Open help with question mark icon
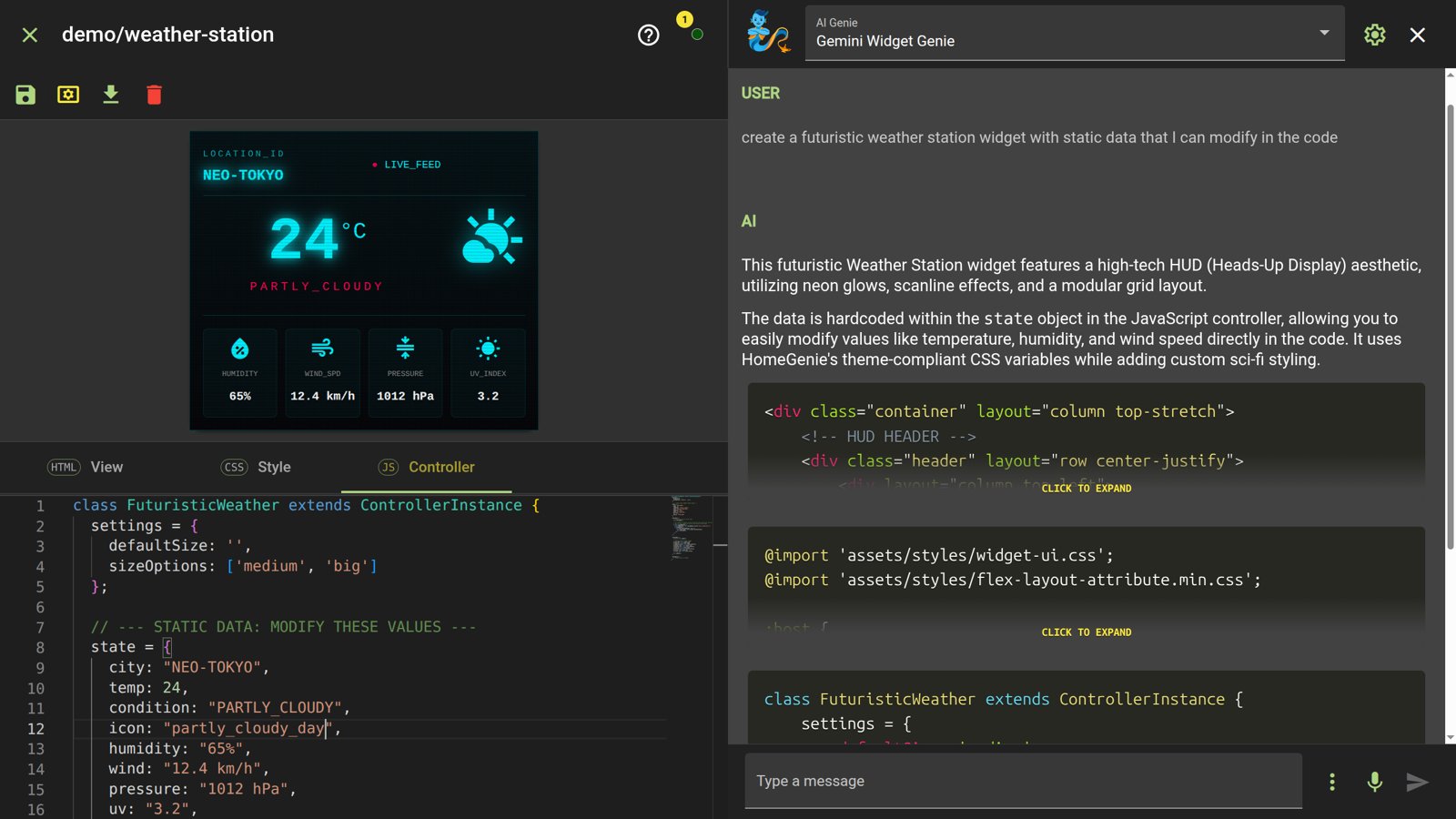Image resolution: width=1456 pixels, height=819 pixels. (x=648, y=35)
